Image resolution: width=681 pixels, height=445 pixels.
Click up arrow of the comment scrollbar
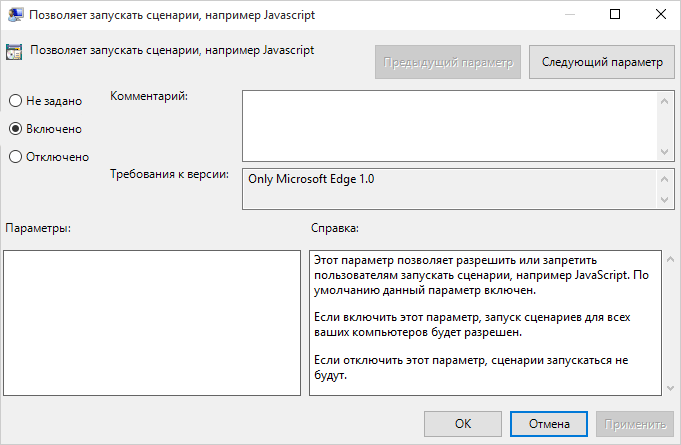pos(664,101)
